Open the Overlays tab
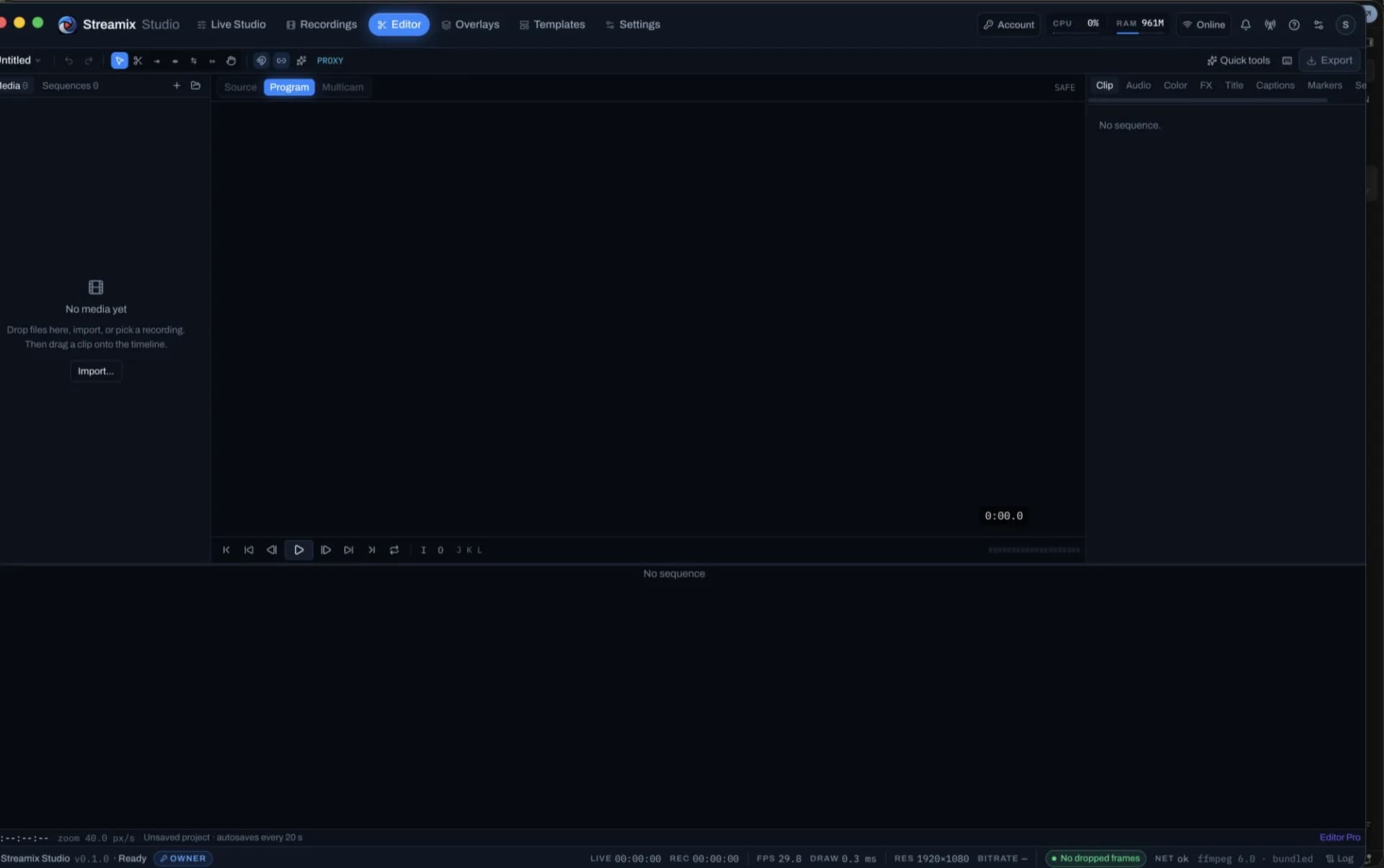Image resolution: width=1384 pixels, height=868 pixels. (x=470, y=25)
